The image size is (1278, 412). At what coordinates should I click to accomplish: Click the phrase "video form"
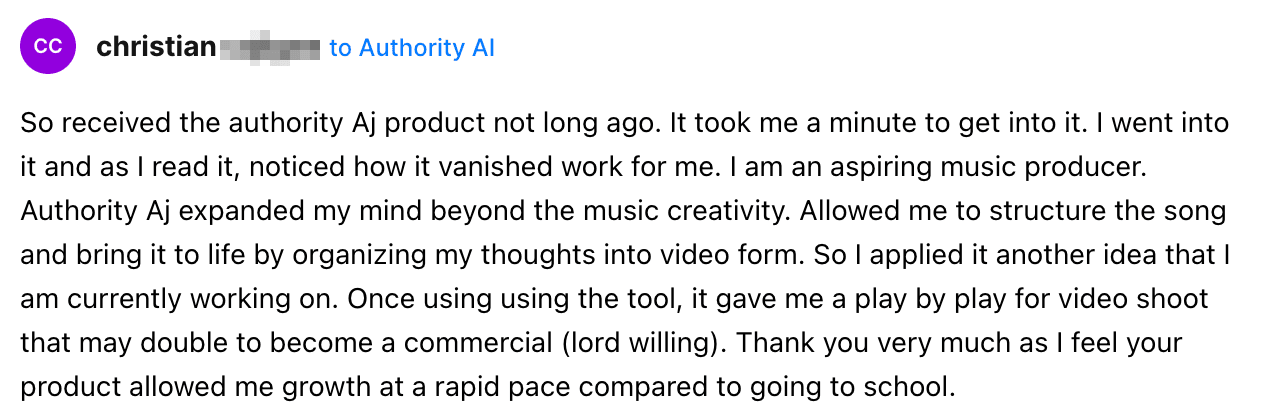pyautogui.click(x=718, y=255)
